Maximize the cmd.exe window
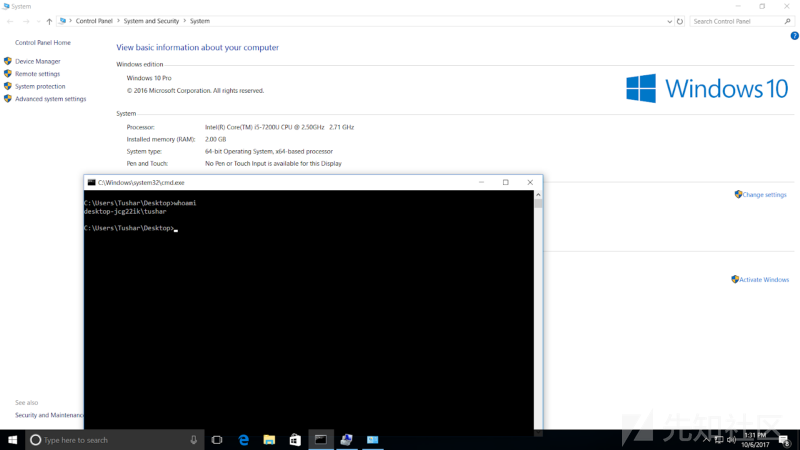The image size is (800, 450). click(x=506, y=182)
